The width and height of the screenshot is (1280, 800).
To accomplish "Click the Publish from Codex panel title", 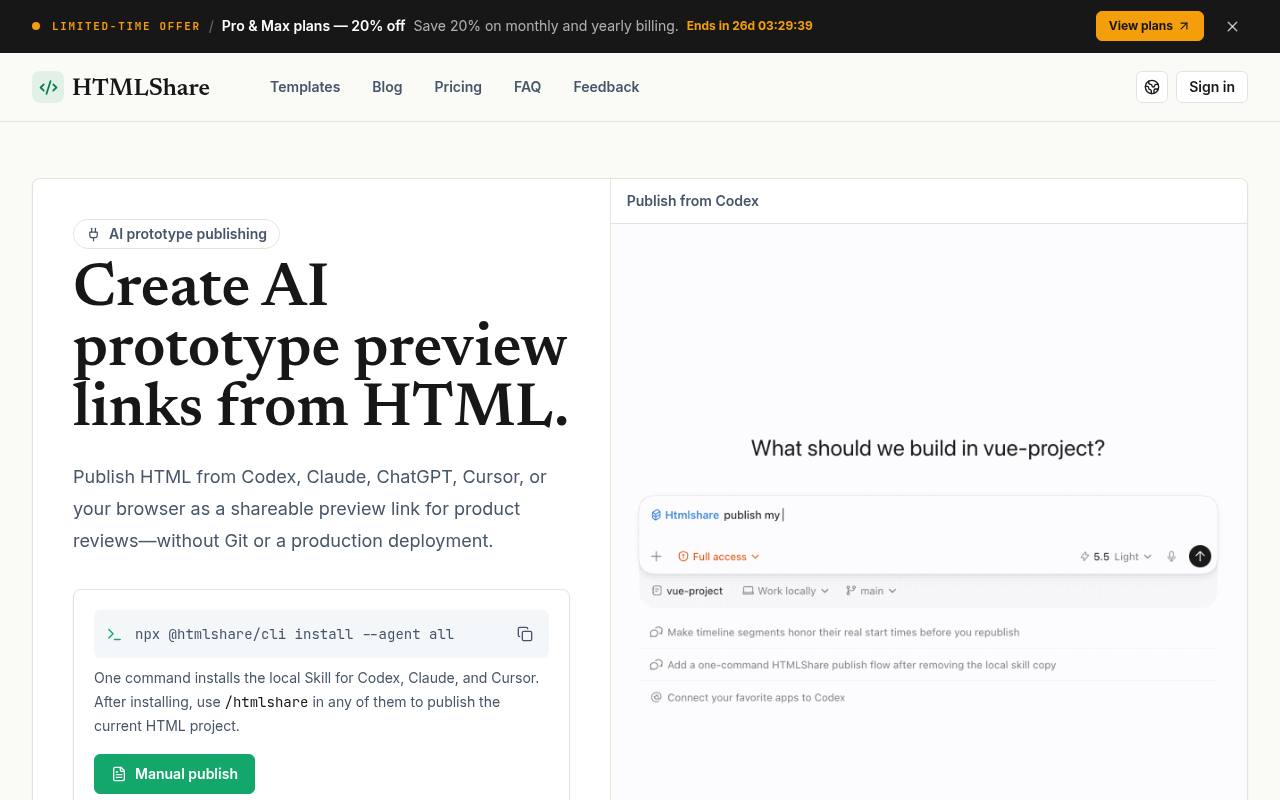I will (693, 201).
